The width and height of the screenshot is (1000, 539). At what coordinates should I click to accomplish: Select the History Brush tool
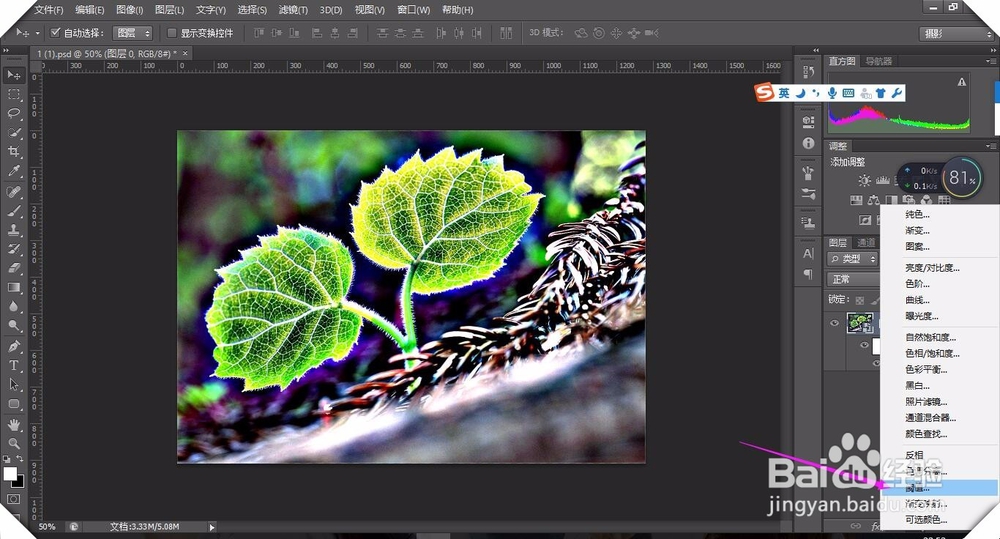(x=13, y=249)
